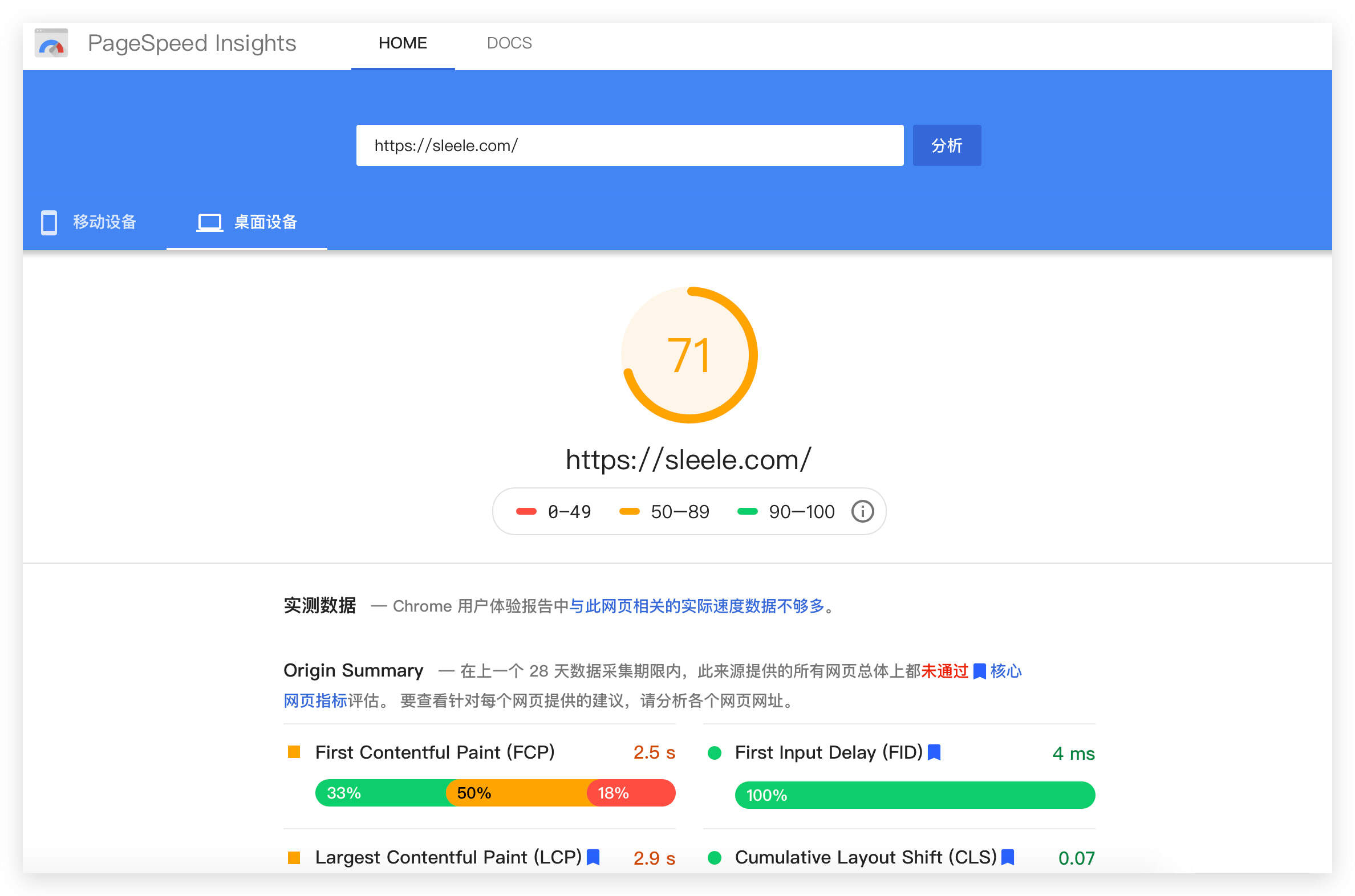This screenshot has height=896, width=1355.
Task: Click the green 33% FCP bar segment
Action: click(x=381, y=793)
